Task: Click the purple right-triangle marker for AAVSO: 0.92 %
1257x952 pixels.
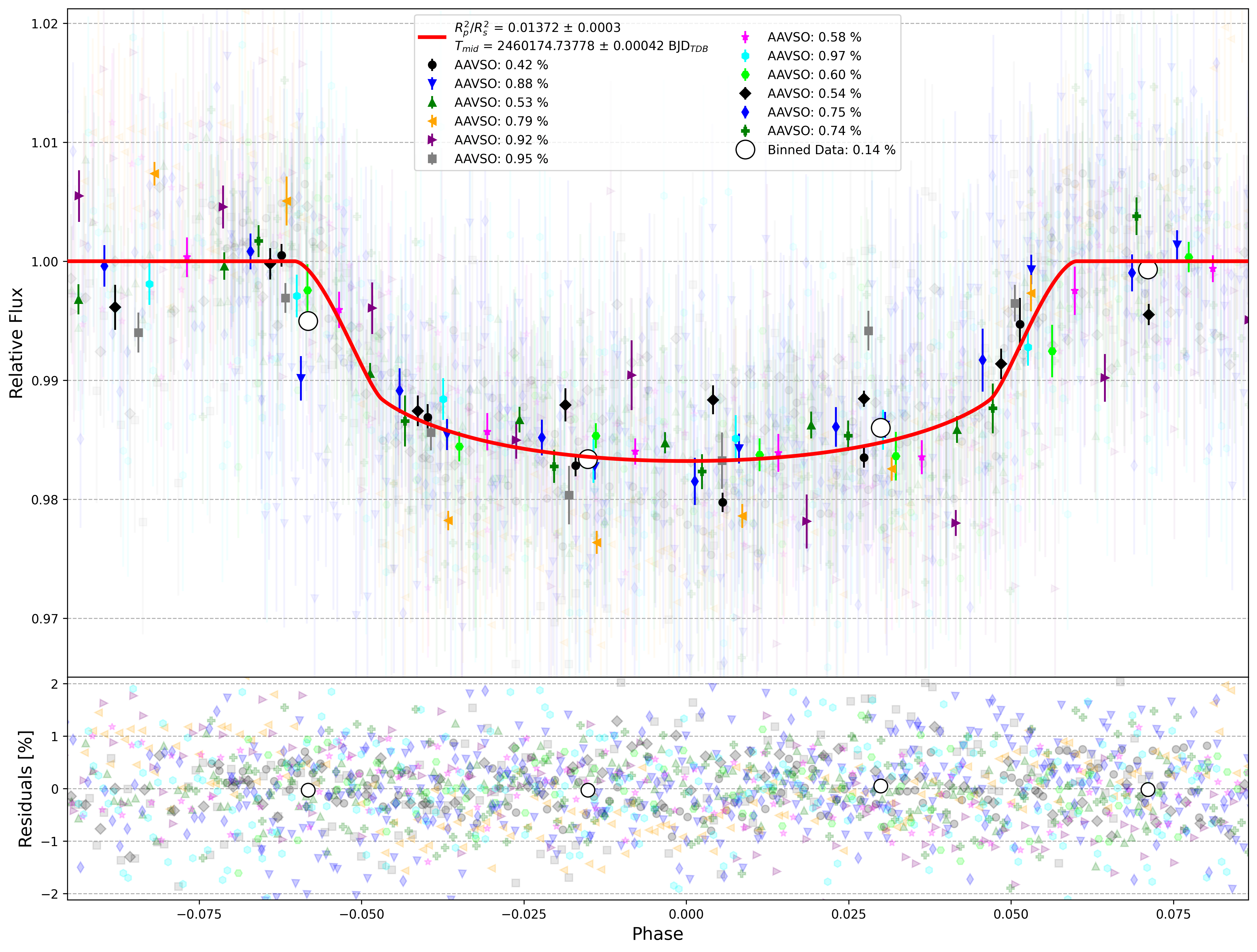Action: (x=432, y=140)
